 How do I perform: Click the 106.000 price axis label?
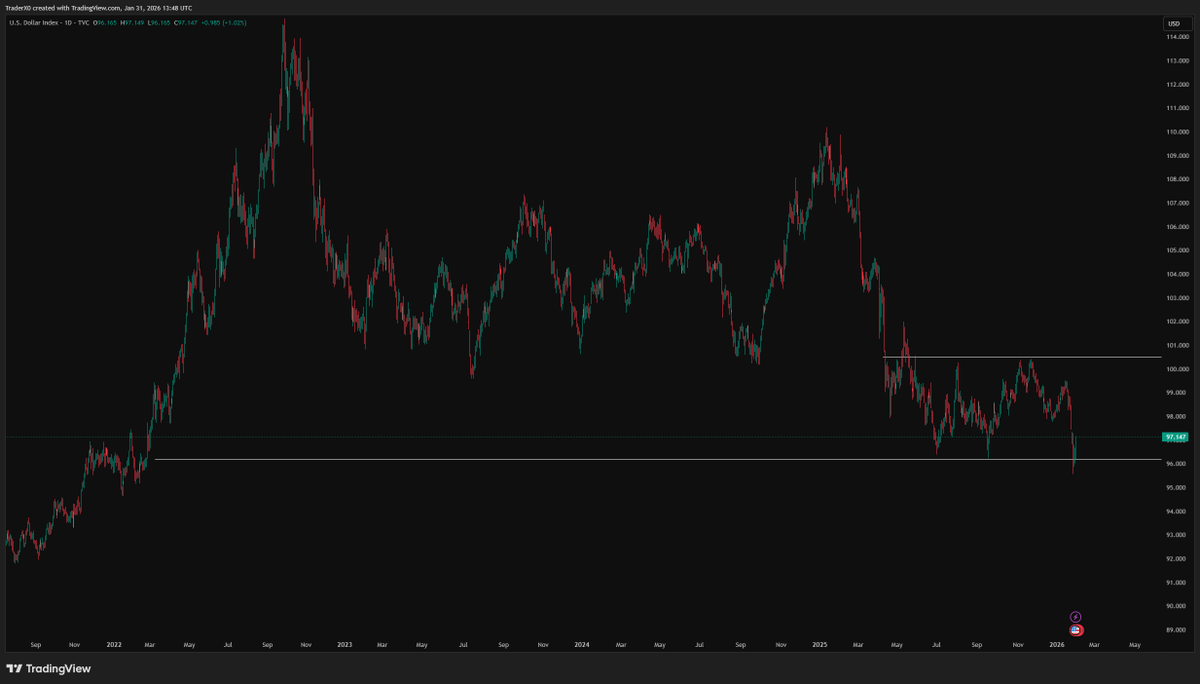click(1176, 227)
